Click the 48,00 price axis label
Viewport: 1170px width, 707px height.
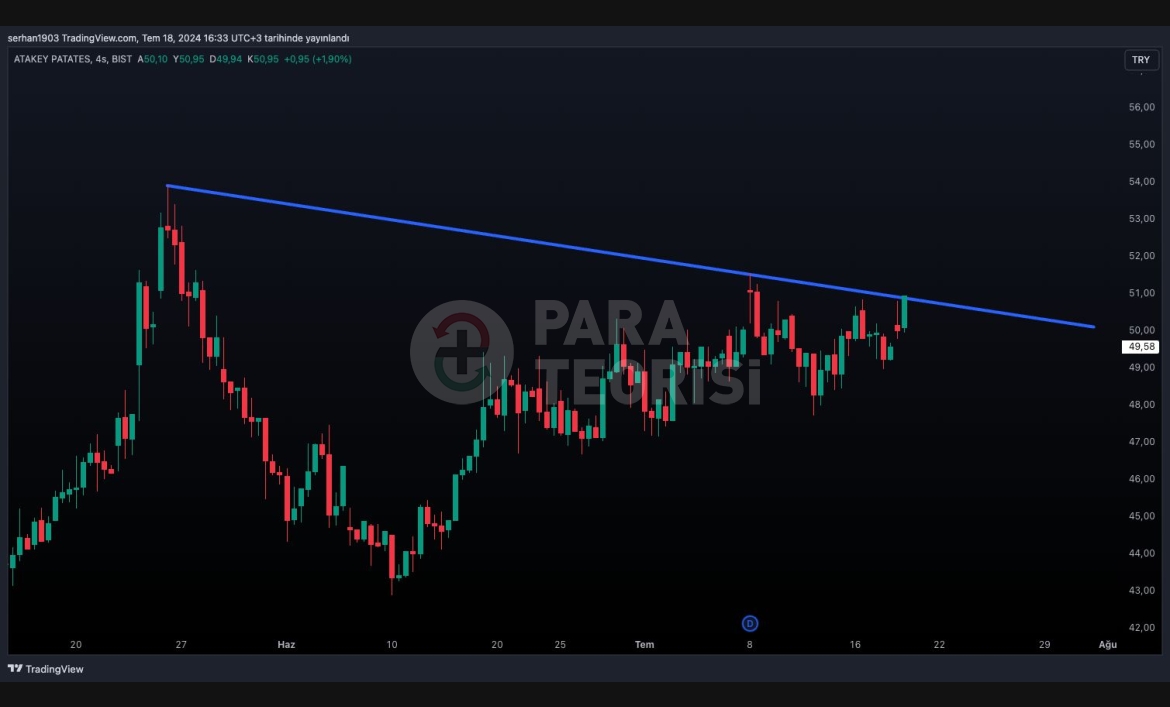pos(1142,404)
